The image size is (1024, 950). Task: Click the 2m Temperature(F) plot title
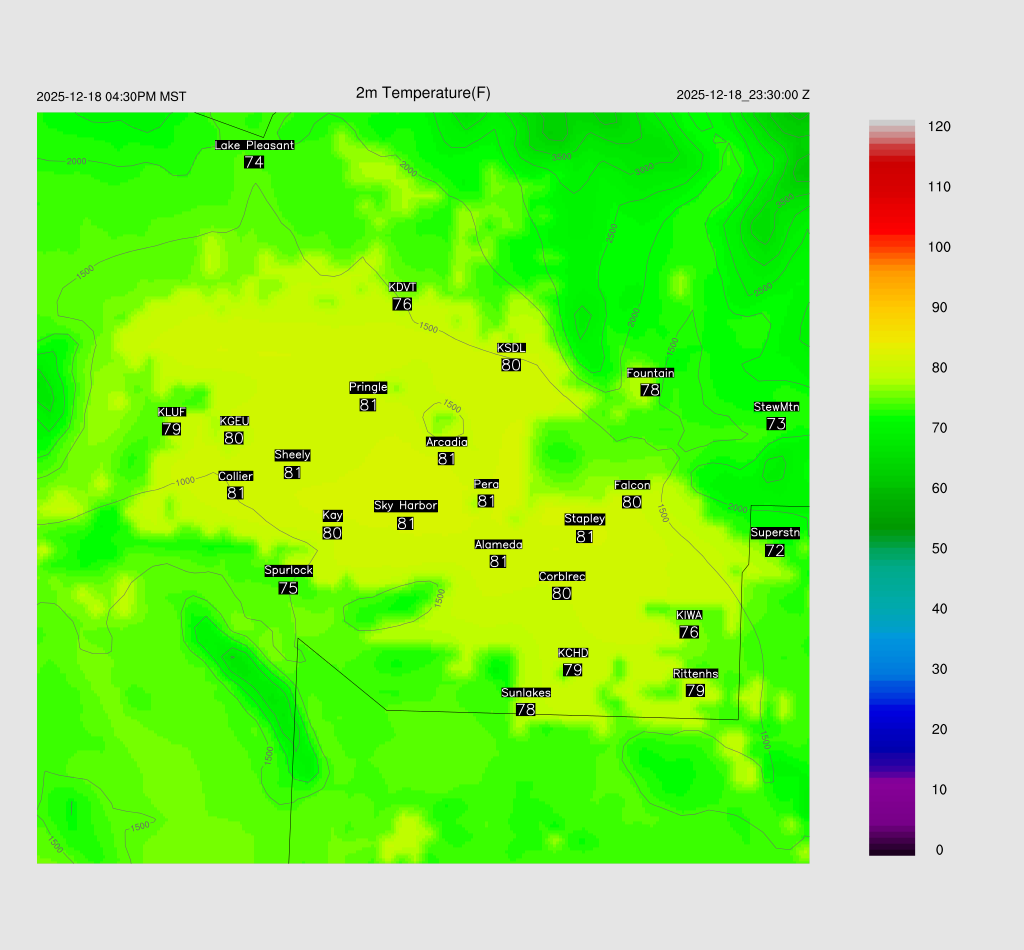tap(423, 93)
